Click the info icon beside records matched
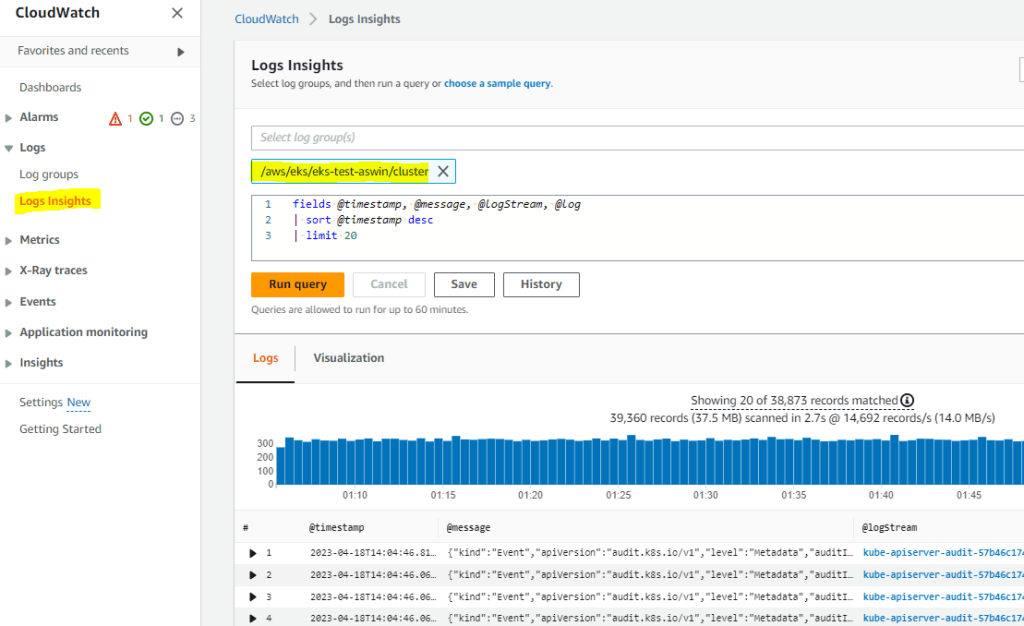1024x626 pixels. [x=907, y=401]
